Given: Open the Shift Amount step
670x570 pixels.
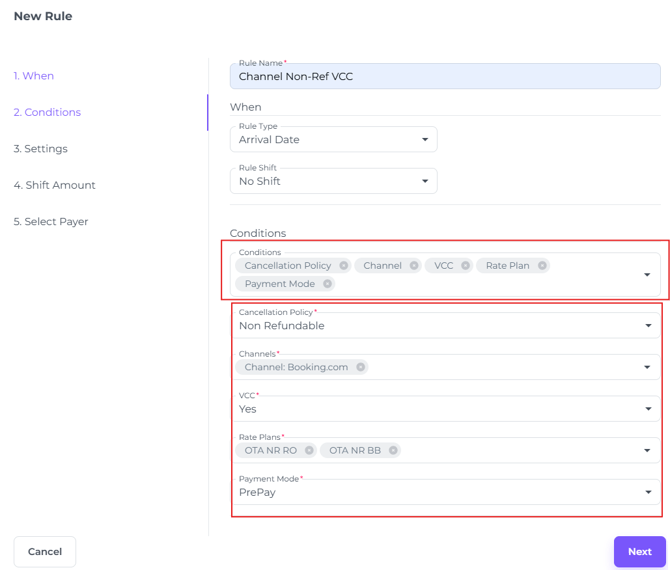Looking at the screenshot, I should point(55,185).
